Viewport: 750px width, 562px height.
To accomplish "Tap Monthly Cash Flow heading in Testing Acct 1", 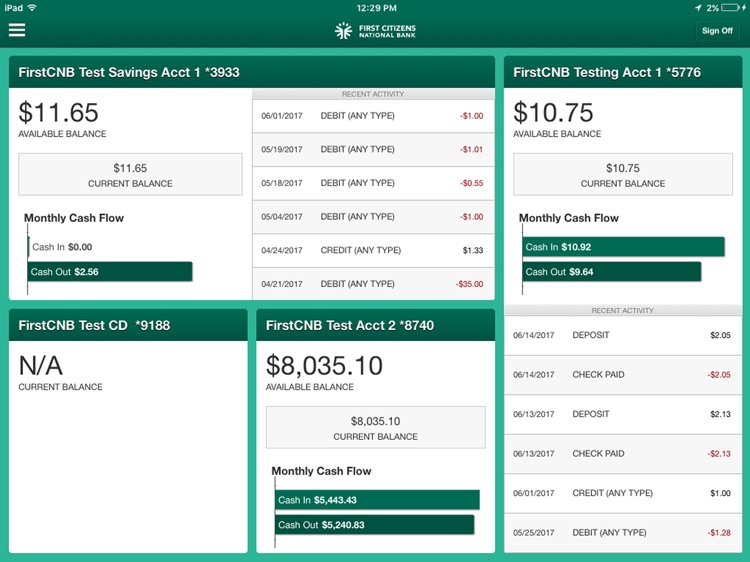I will 569,218.
